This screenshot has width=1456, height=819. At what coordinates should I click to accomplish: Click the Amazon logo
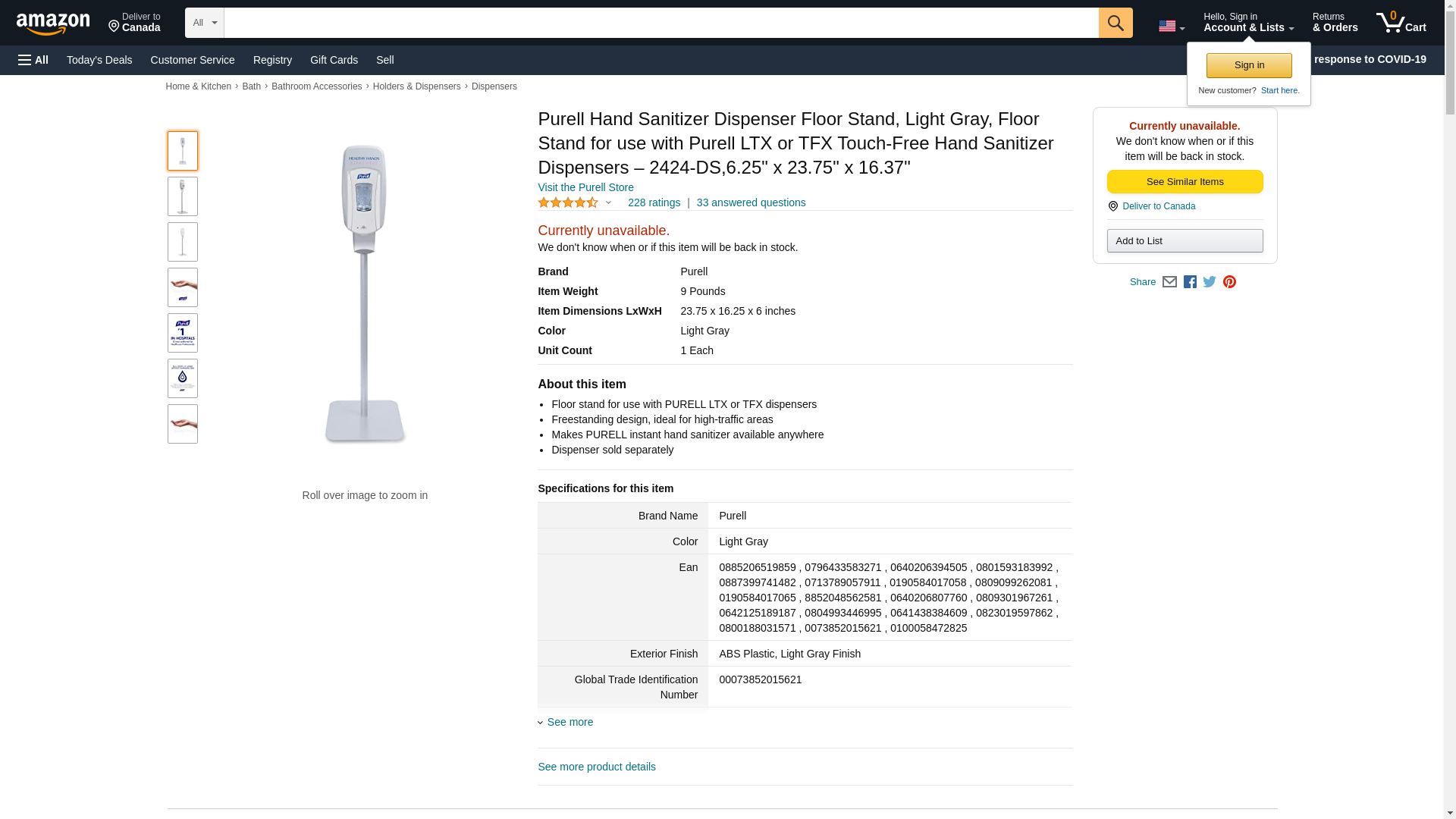pos(53,24)
